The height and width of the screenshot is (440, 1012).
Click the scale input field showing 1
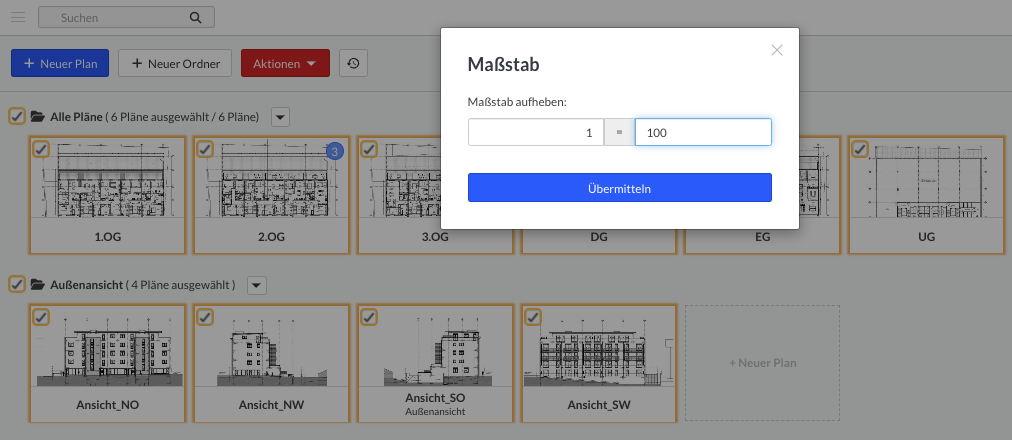[536, 132]
